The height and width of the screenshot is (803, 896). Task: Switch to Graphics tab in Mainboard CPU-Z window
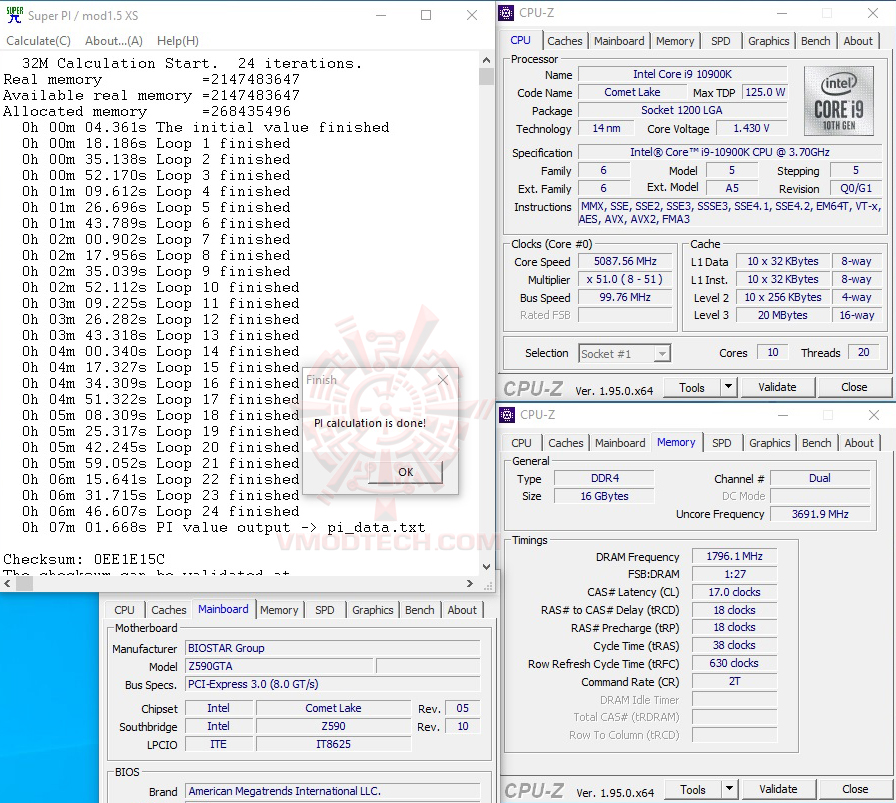[x=373, y=610]
